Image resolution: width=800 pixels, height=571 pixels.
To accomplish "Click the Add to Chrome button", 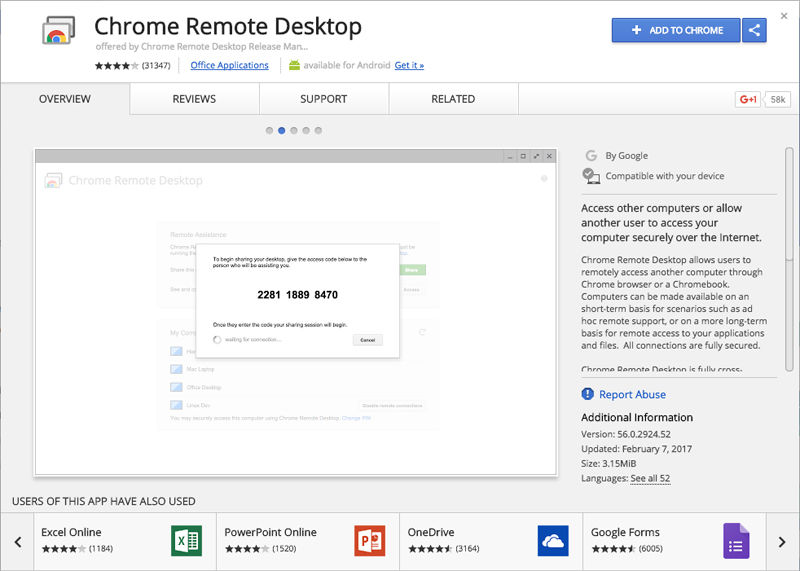I will [676, 30].
